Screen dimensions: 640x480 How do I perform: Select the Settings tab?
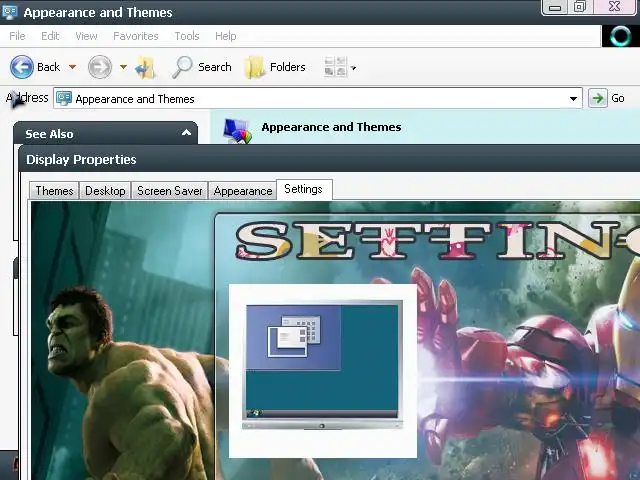[304, 189]
